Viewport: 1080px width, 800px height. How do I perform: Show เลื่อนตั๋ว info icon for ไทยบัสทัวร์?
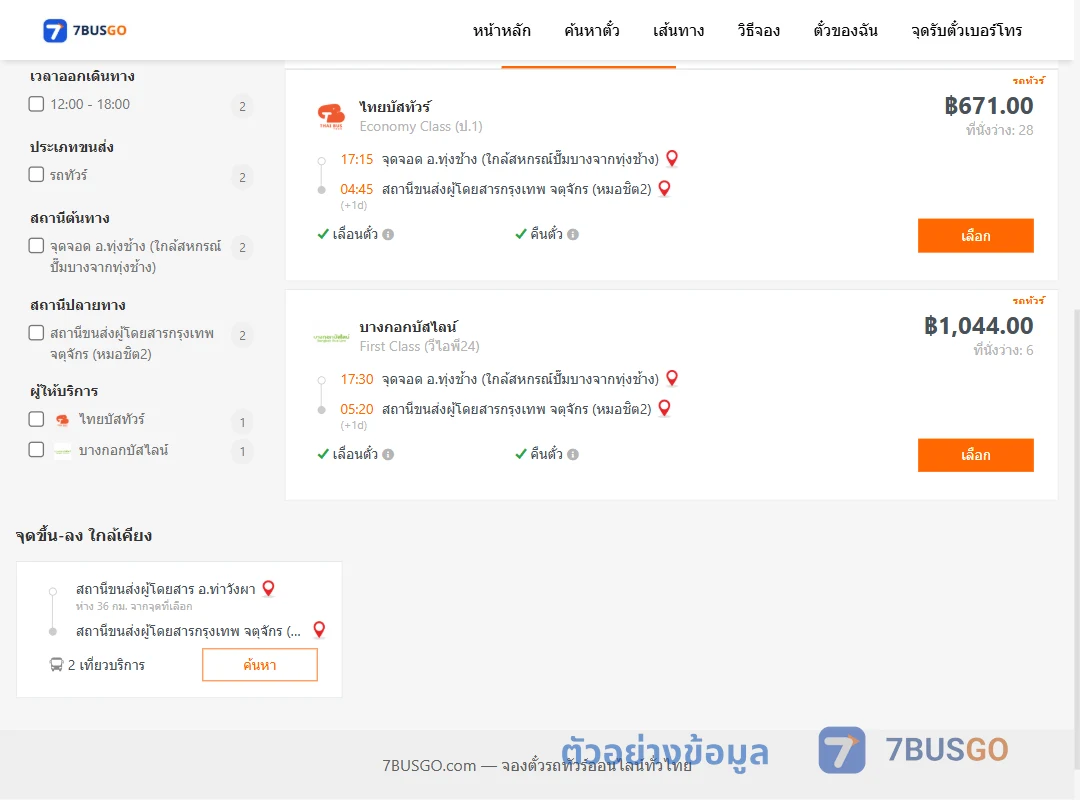tap(388, 234)
